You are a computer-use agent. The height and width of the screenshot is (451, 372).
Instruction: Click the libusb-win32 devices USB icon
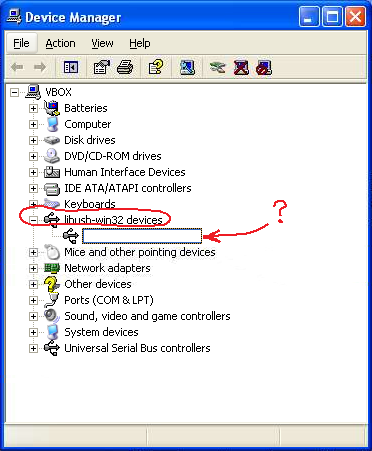(x=52, y=219)
